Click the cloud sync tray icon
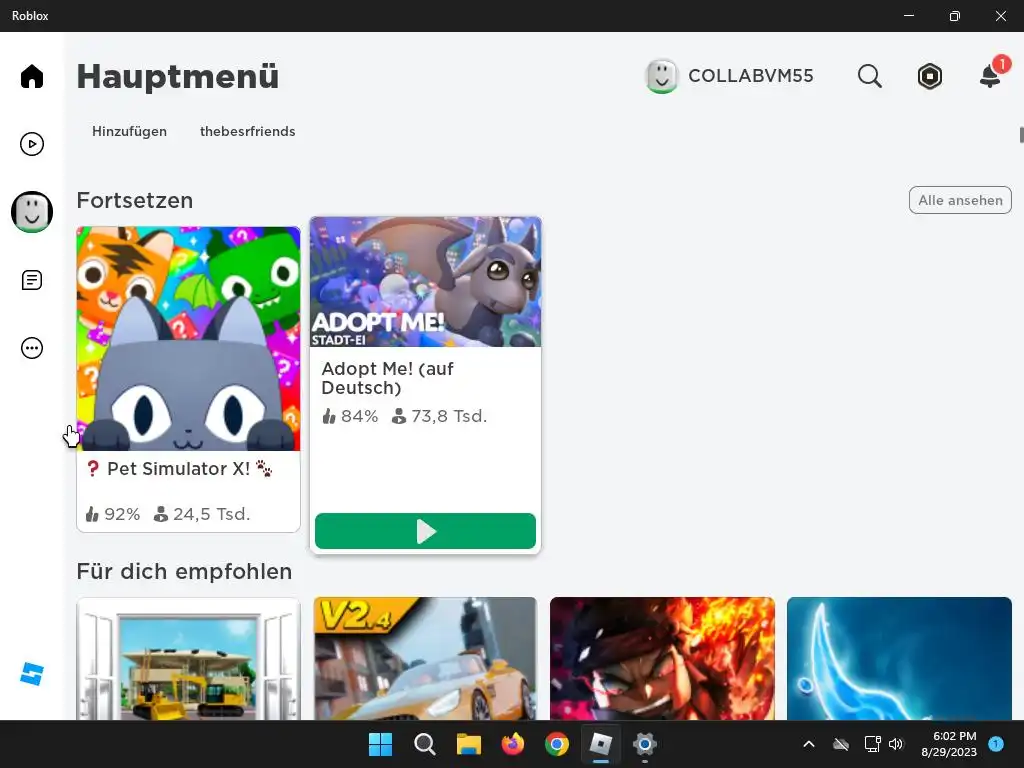 tap(841, 744)
